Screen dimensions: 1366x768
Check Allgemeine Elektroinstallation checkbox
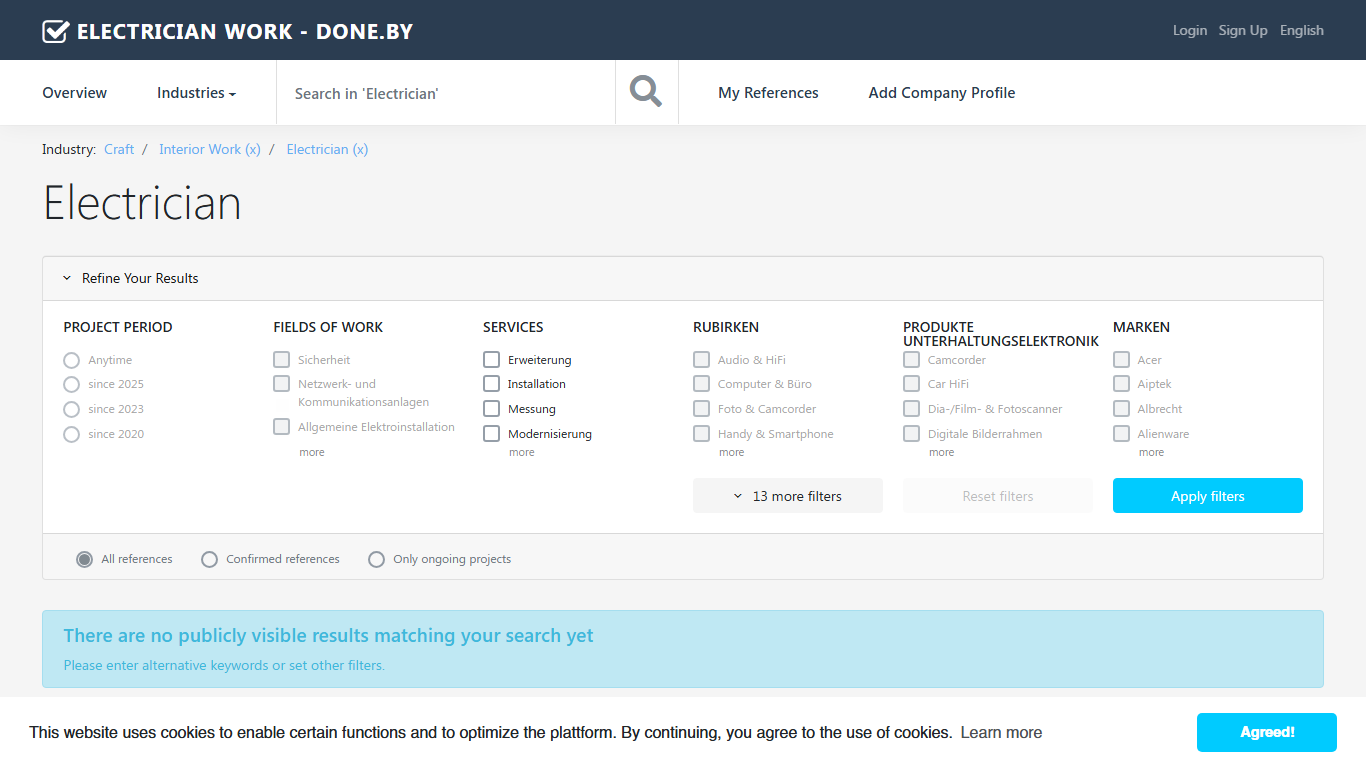[x=282, y=426]
